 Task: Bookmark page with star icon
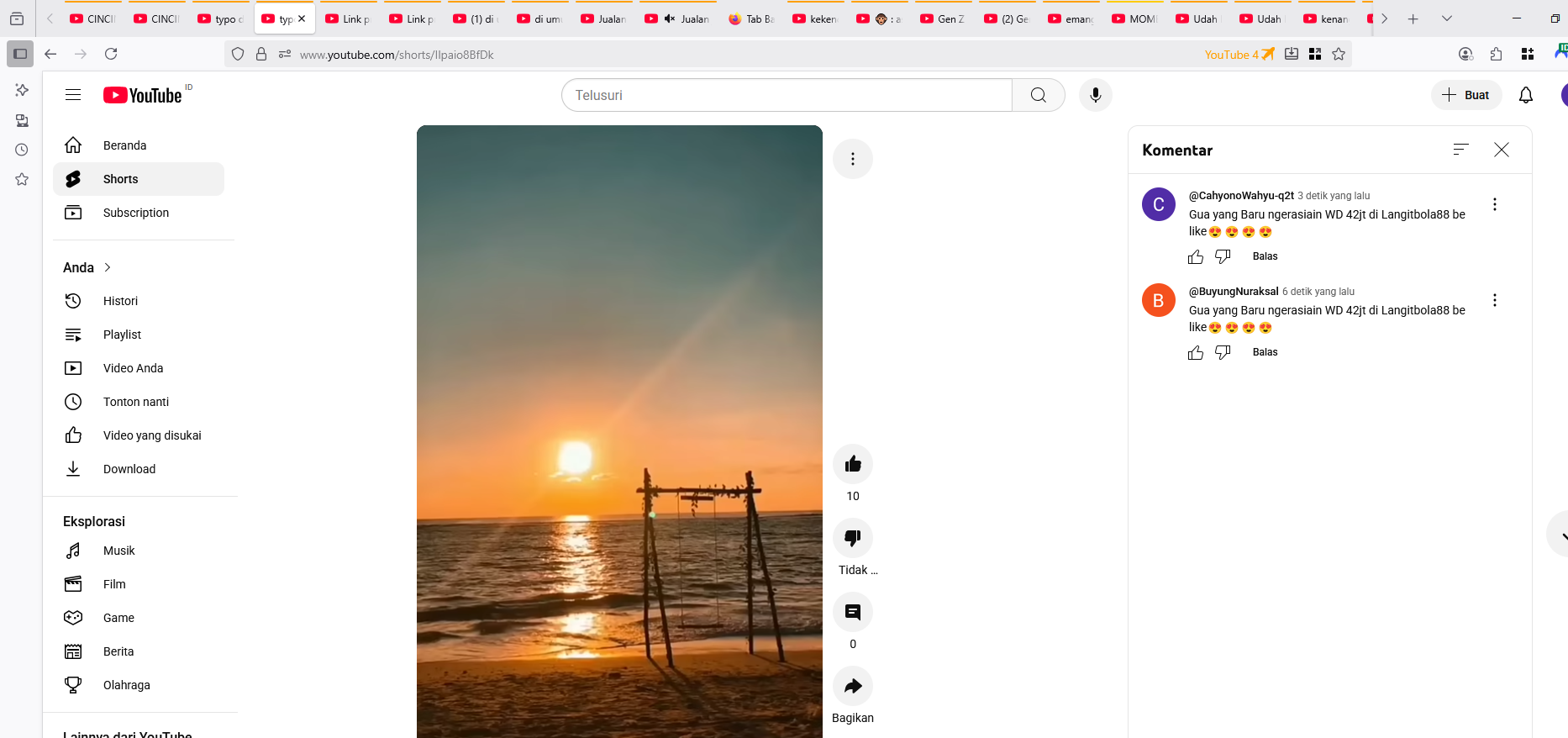pyautogui.click(x=1339, y=54)
